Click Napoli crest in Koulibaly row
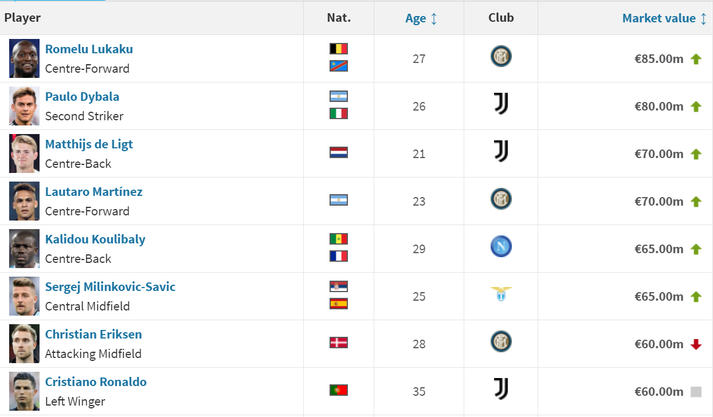The image size is (713, 417). (501, 248)
